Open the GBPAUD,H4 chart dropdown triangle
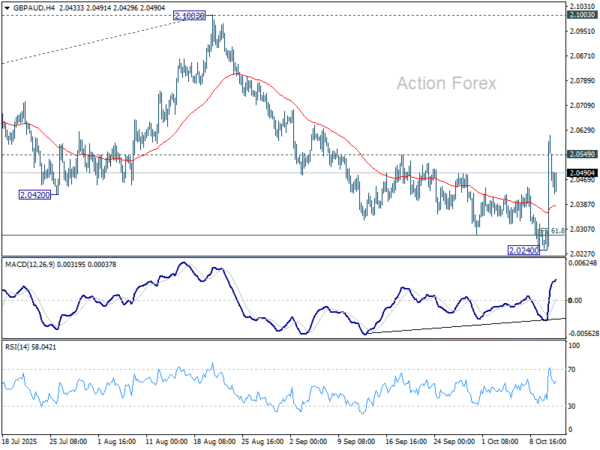Image resolution: width=600 pixels, height=450 pixels. pos(7,7)
